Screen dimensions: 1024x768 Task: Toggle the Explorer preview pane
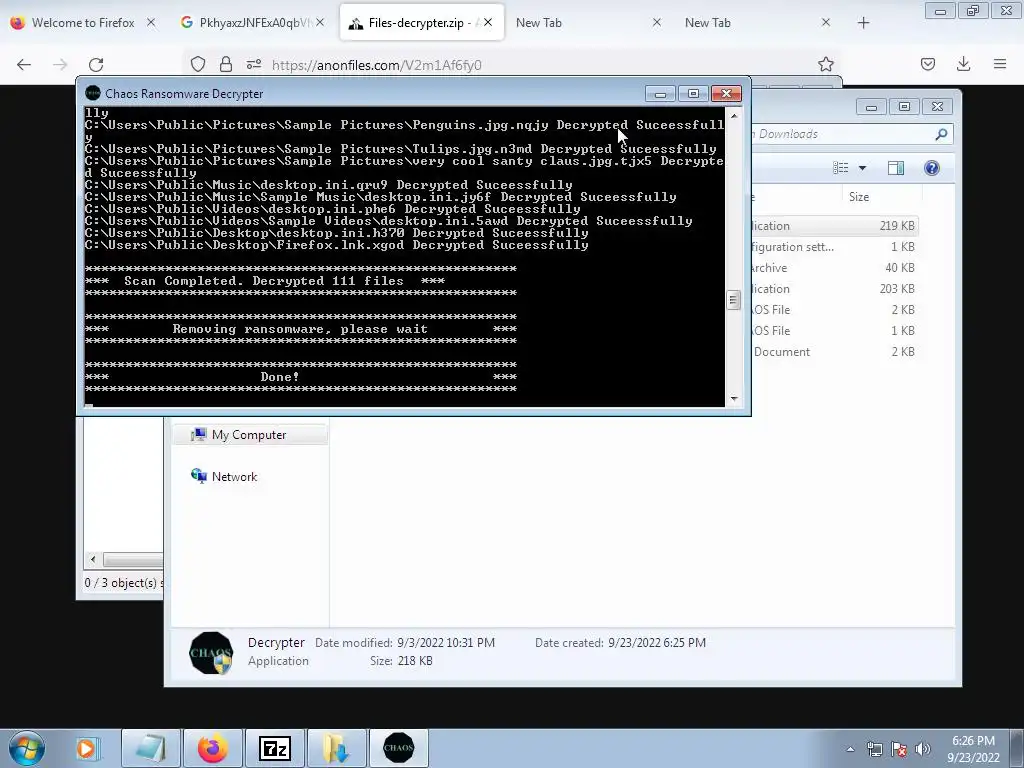[896, 168]
